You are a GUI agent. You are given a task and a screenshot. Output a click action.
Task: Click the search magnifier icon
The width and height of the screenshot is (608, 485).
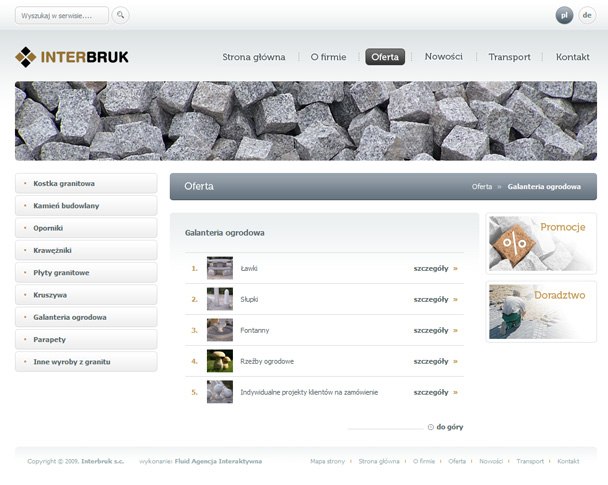point(120,15)
